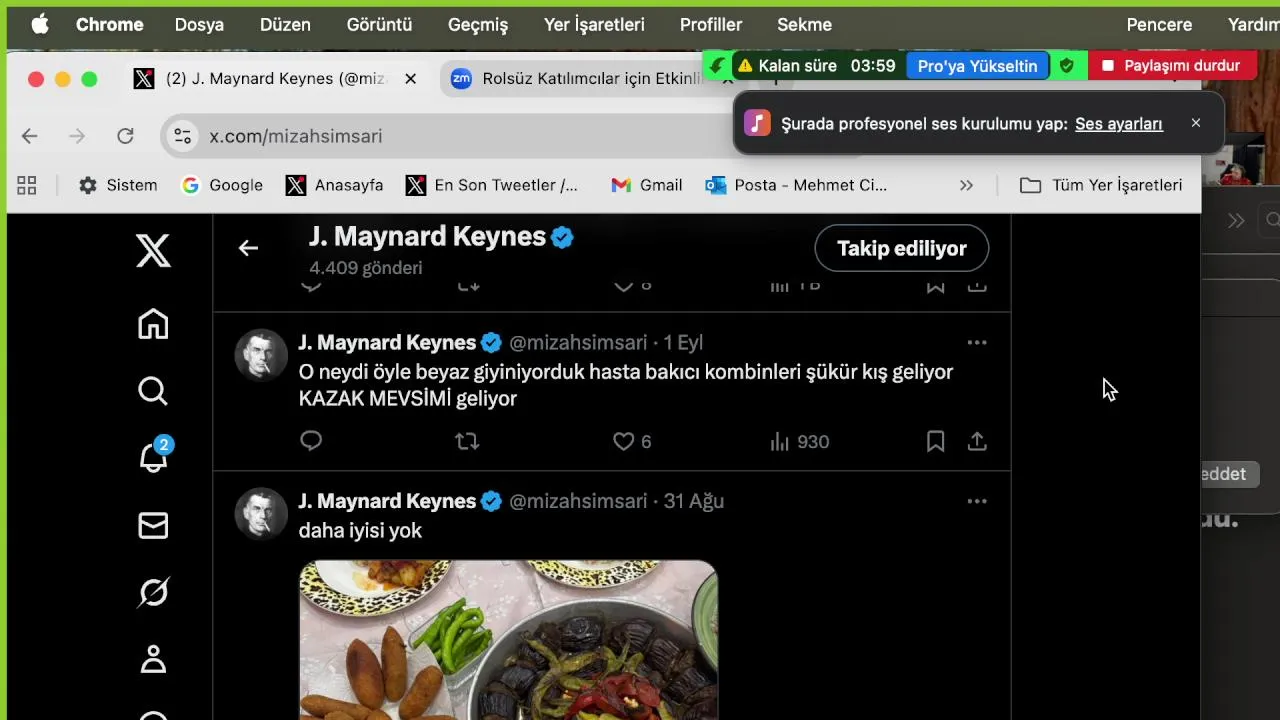Image resolution: width=1280 pixels, height=720 pixels.
Task: Switch to Rolsüz Katılımcılar için Etkinlik tab
Action: pyautogui.click(x=590, y=79)
